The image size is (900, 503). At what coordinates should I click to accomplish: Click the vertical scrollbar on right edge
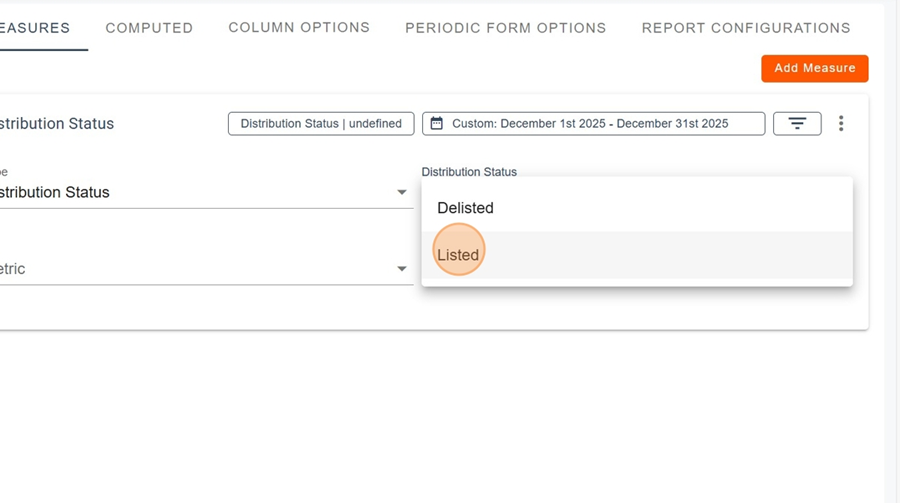pos(892,250)
